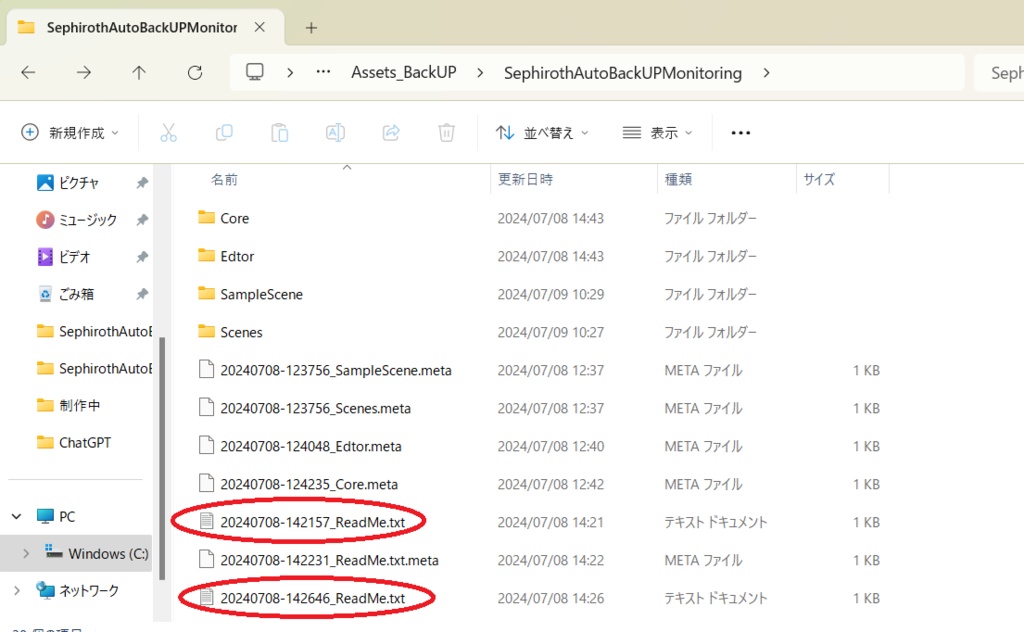This screenshot has height=632, width=1024.
Task: Go back to the previous folder
Action: coord(28,72)
